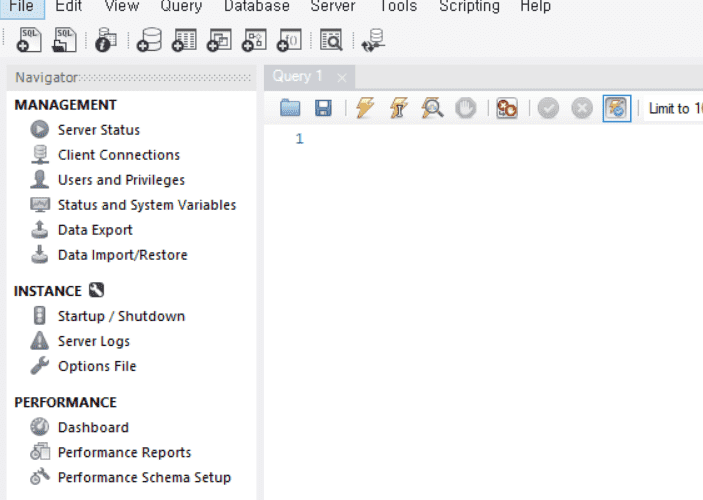
Task: Rollback the transaction X icon
Action: pos(582,108)
